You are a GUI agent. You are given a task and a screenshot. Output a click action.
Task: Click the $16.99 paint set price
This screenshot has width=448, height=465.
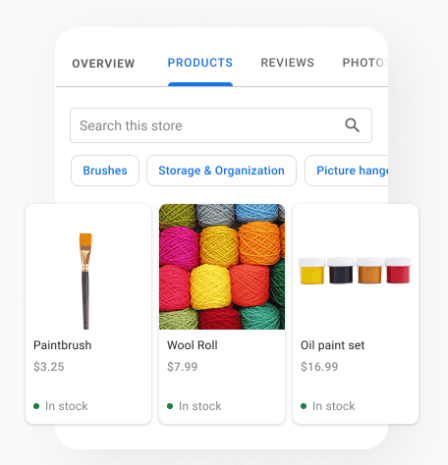coord(319,367)
